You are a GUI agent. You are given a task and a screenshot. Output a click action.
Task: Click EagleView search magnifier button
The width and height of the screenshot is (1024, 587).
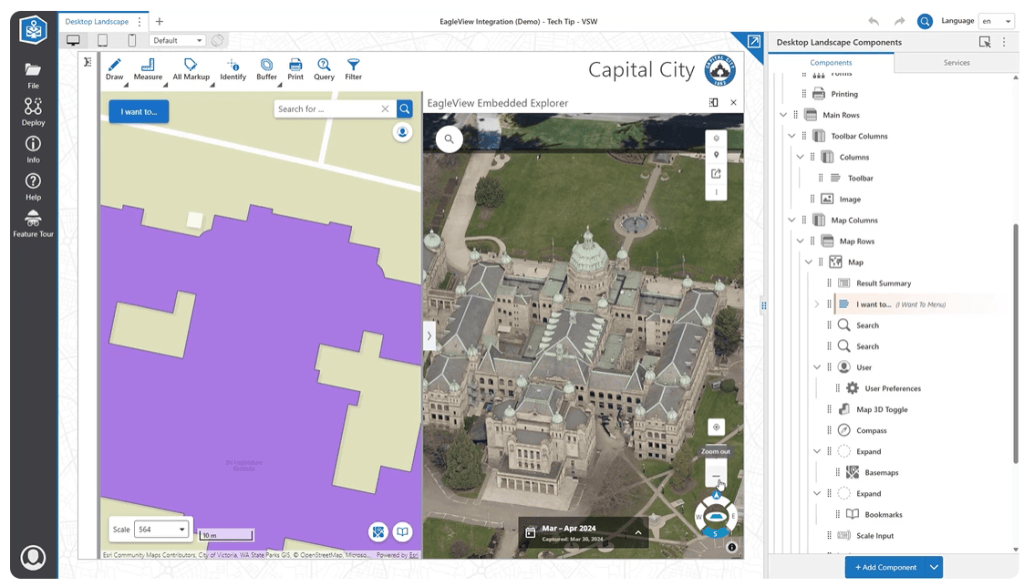449,139
